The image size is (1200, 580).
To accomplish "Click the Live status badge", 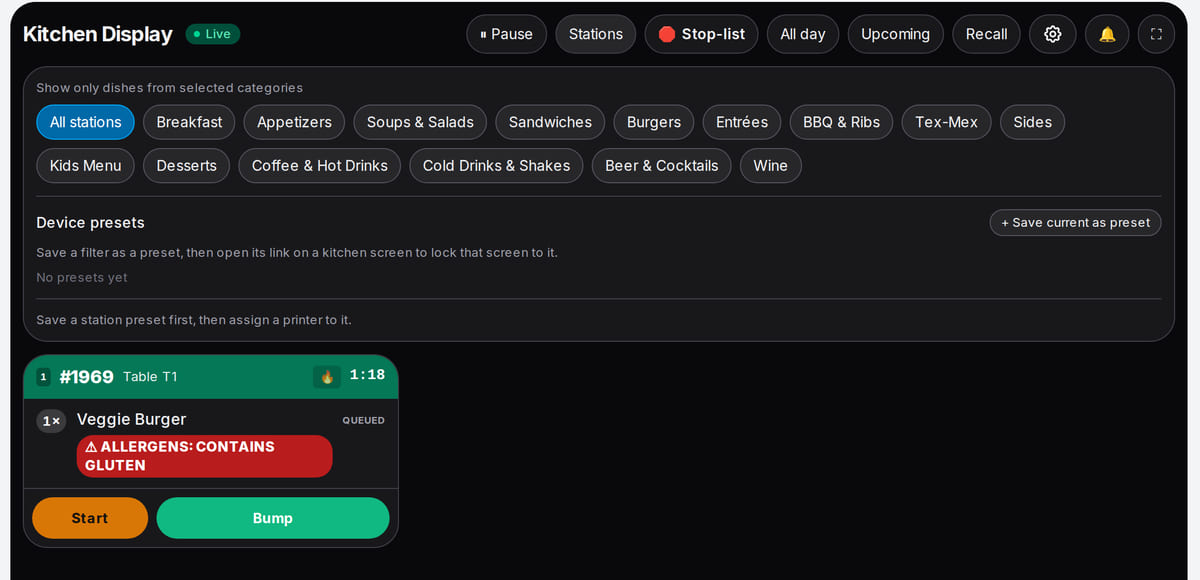I will click(x=213, y=34).
